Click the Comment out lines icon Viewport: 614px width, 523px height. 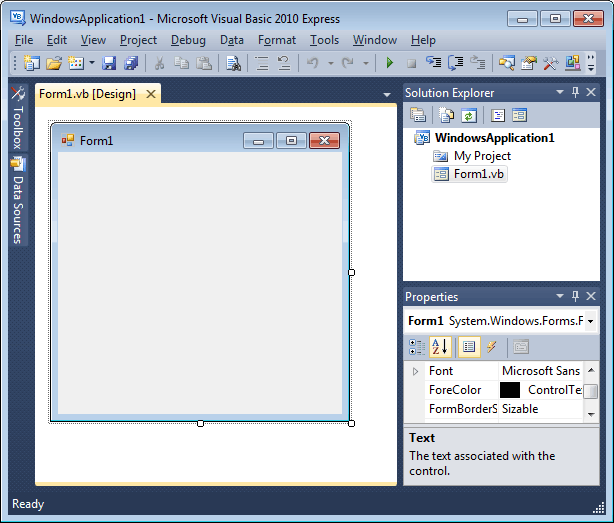click(x=262, y=63)
